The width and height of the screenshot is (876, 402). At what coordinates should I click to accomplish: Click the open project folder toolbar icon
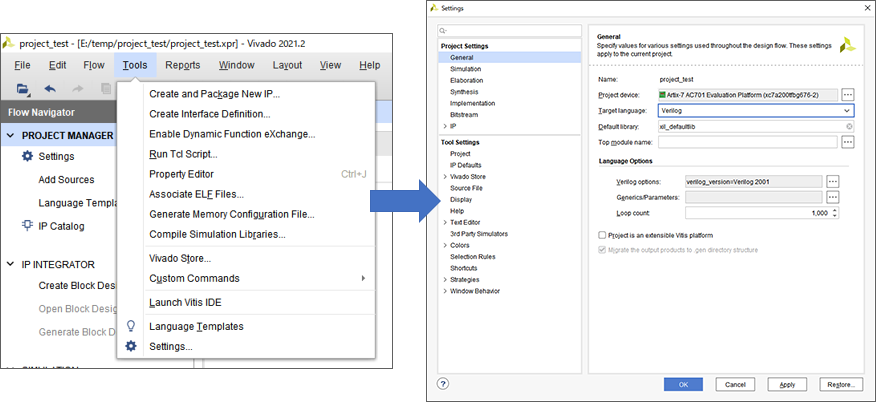click(22, 88)
